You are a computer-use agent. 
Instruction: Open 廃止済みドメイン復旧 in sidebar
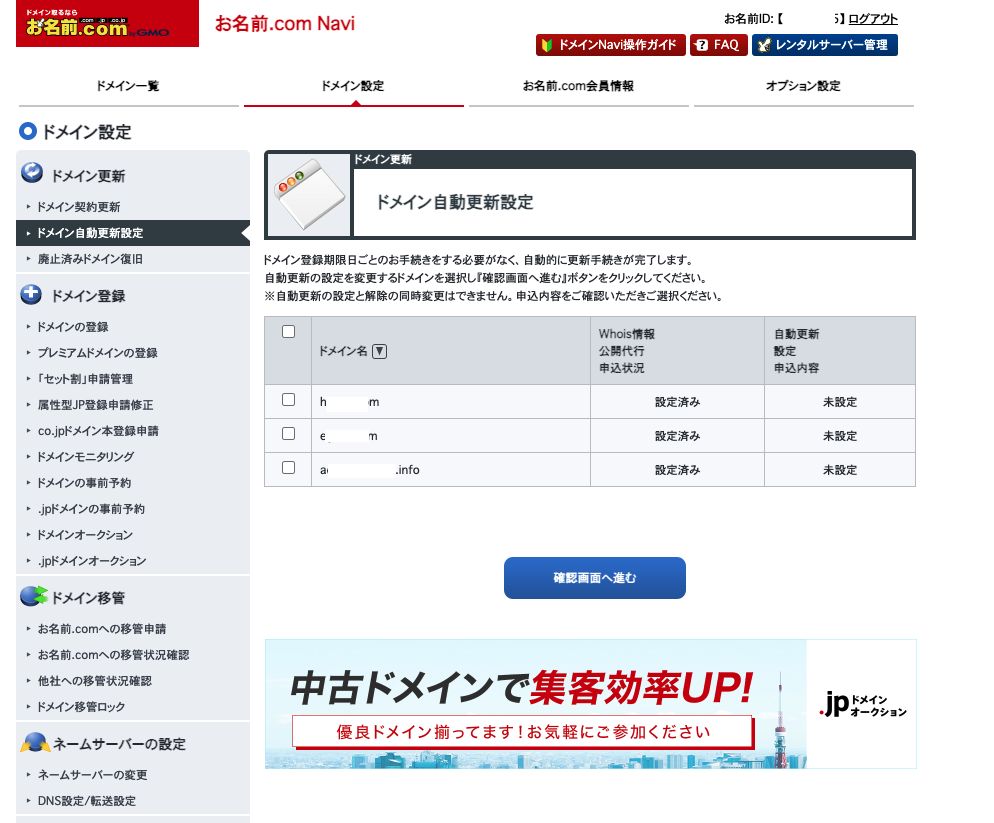pyautogui.click(x=90, y=259)
